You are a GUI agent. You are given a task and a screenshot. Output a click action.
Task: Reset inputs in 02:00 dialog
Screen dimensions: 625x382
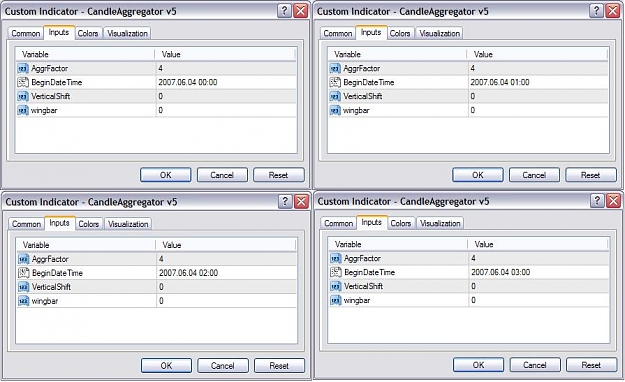pos(279,366)
